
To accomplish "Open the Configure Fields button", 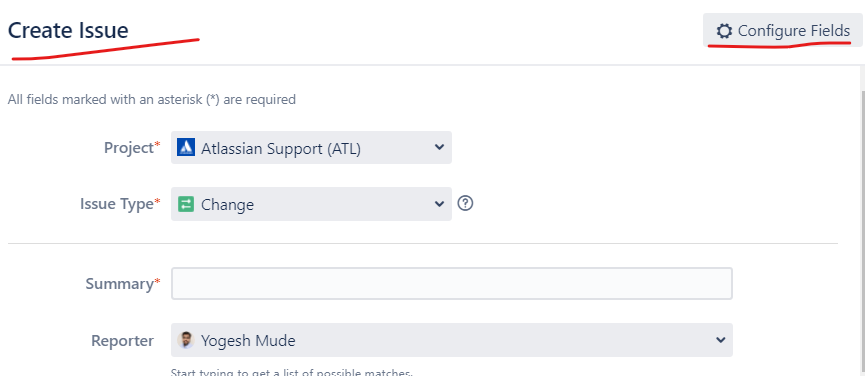I will (x=782, y=31).
